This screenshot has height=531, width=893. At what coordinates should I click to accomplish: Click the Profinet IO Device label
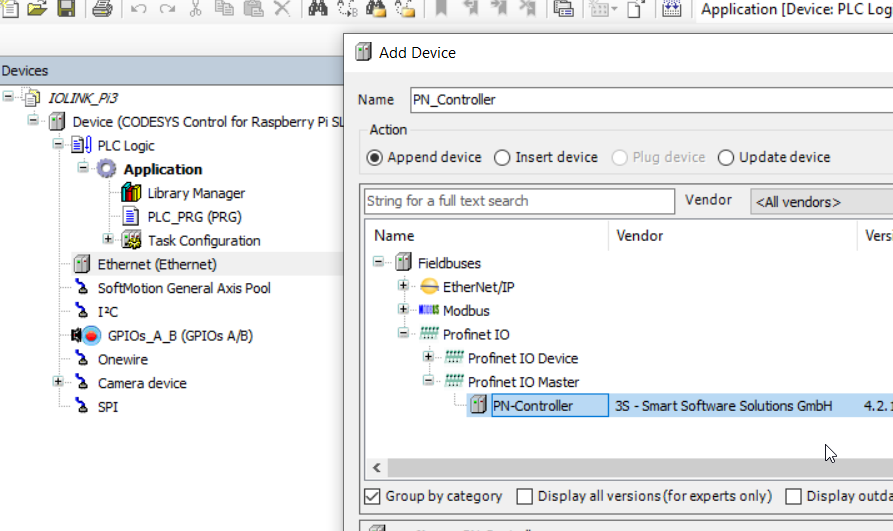pos(523,358)
